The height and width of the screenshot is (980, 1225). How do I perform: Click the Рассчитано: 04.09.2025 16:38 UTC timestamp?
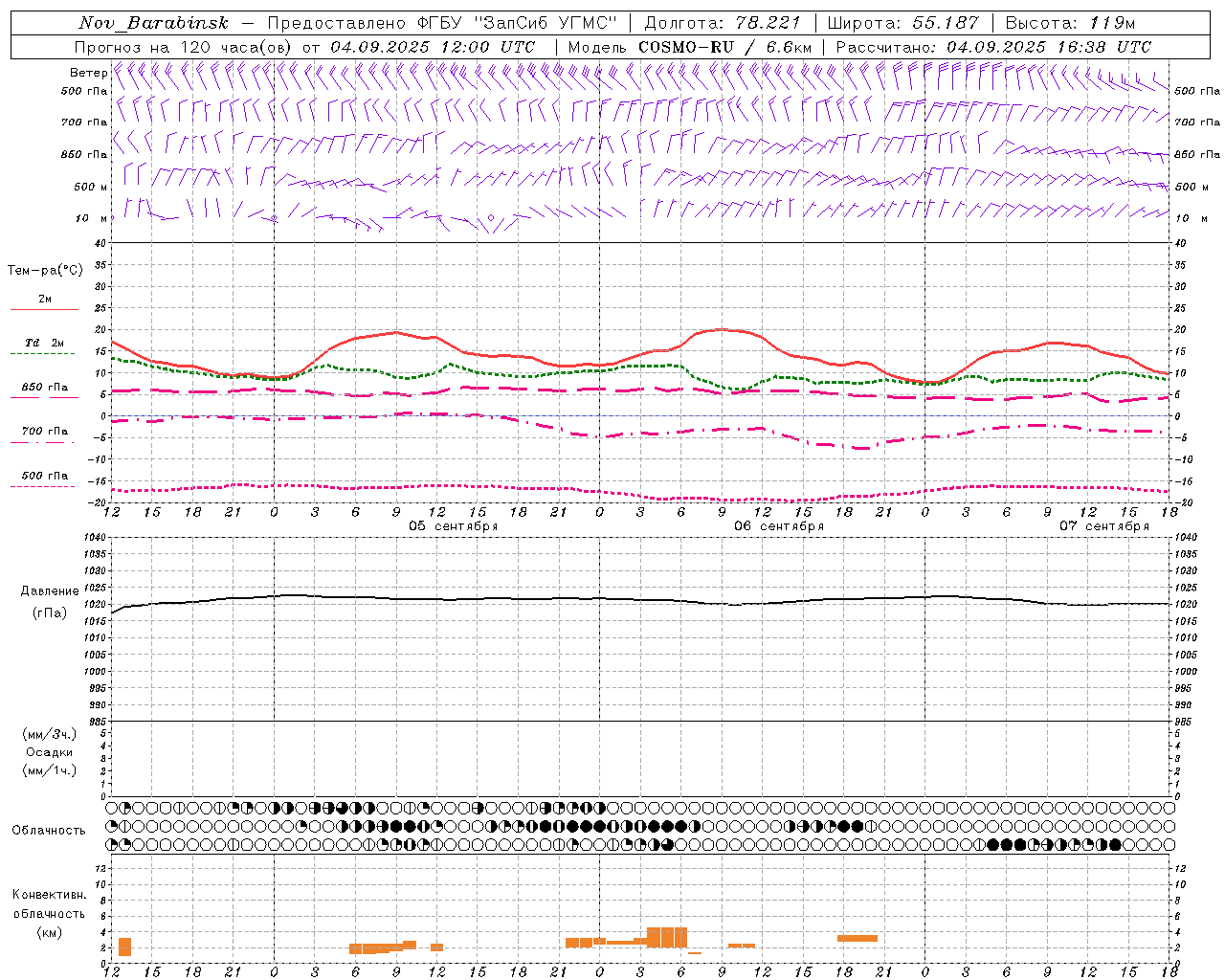[993, 47]
